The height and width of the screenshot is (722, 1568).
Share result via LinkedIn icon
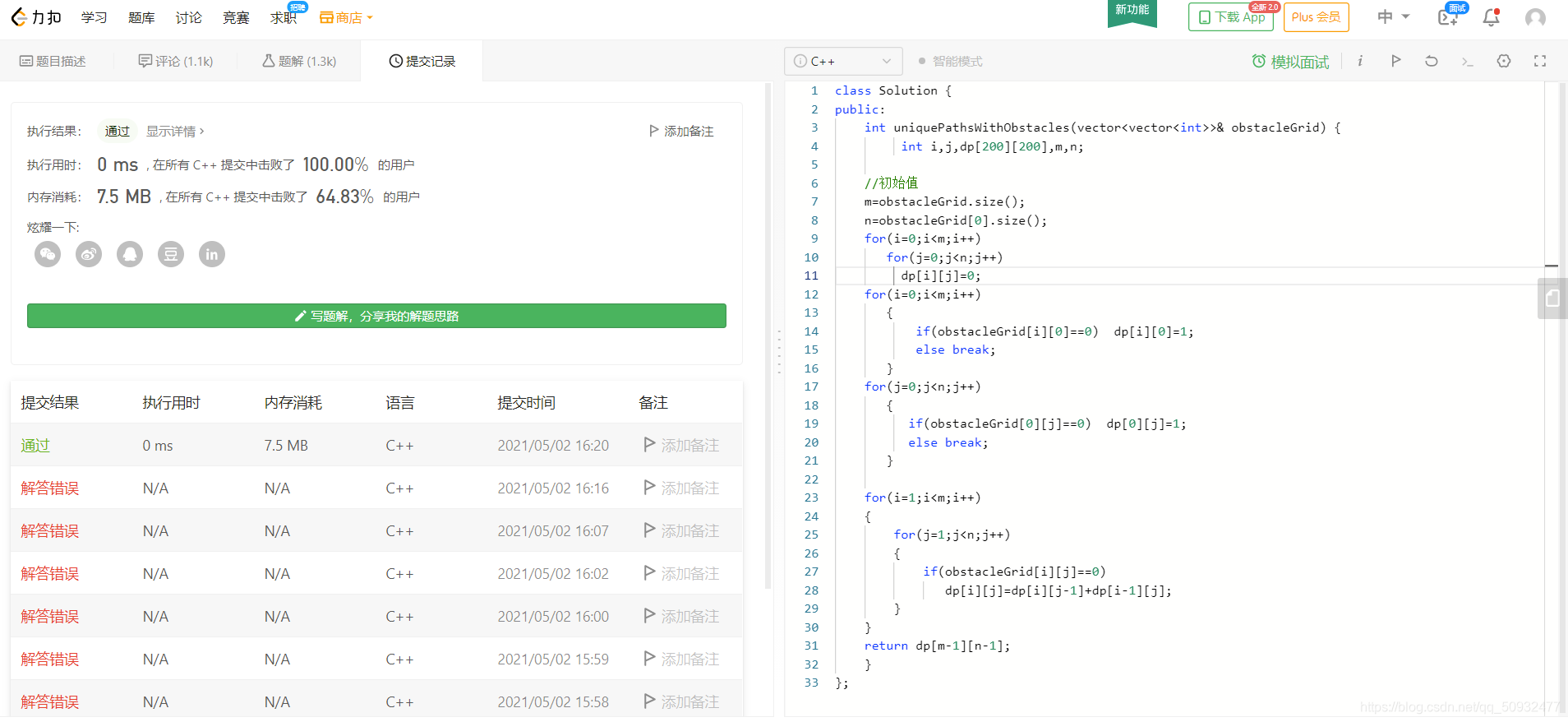click(212, 254)
